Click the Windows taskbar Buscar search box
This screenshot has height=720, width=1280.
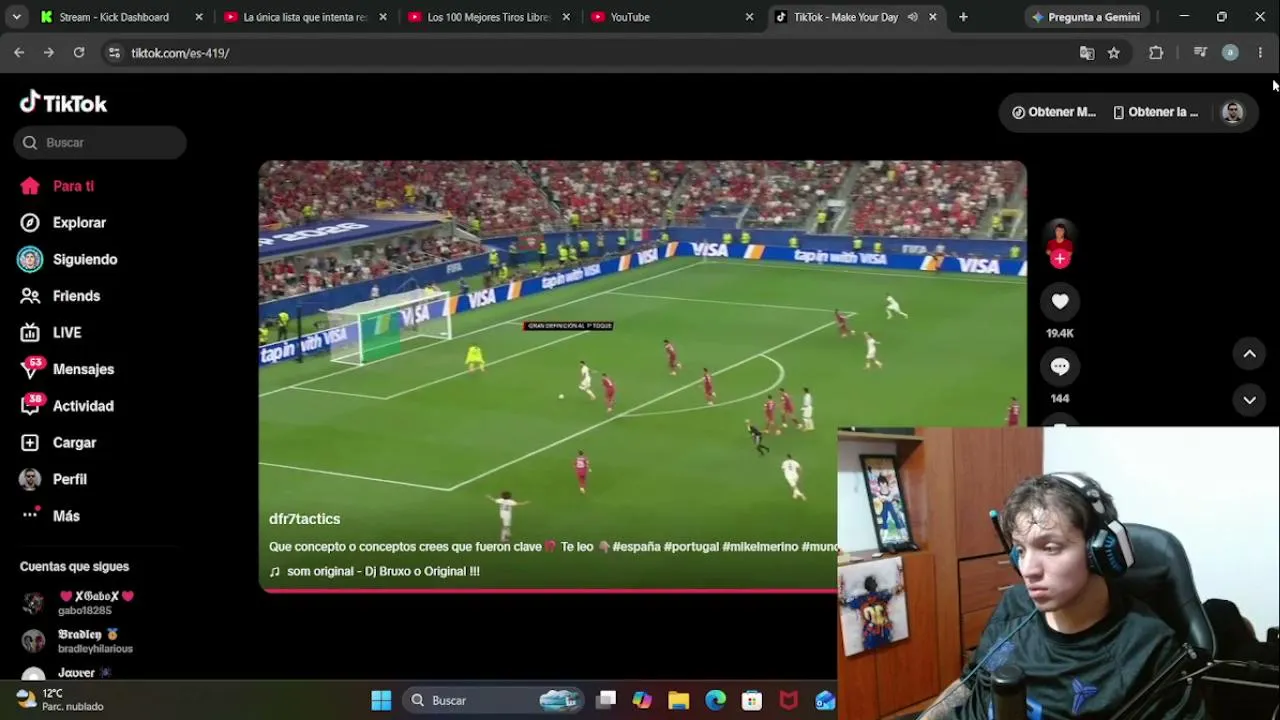point(495,700)
